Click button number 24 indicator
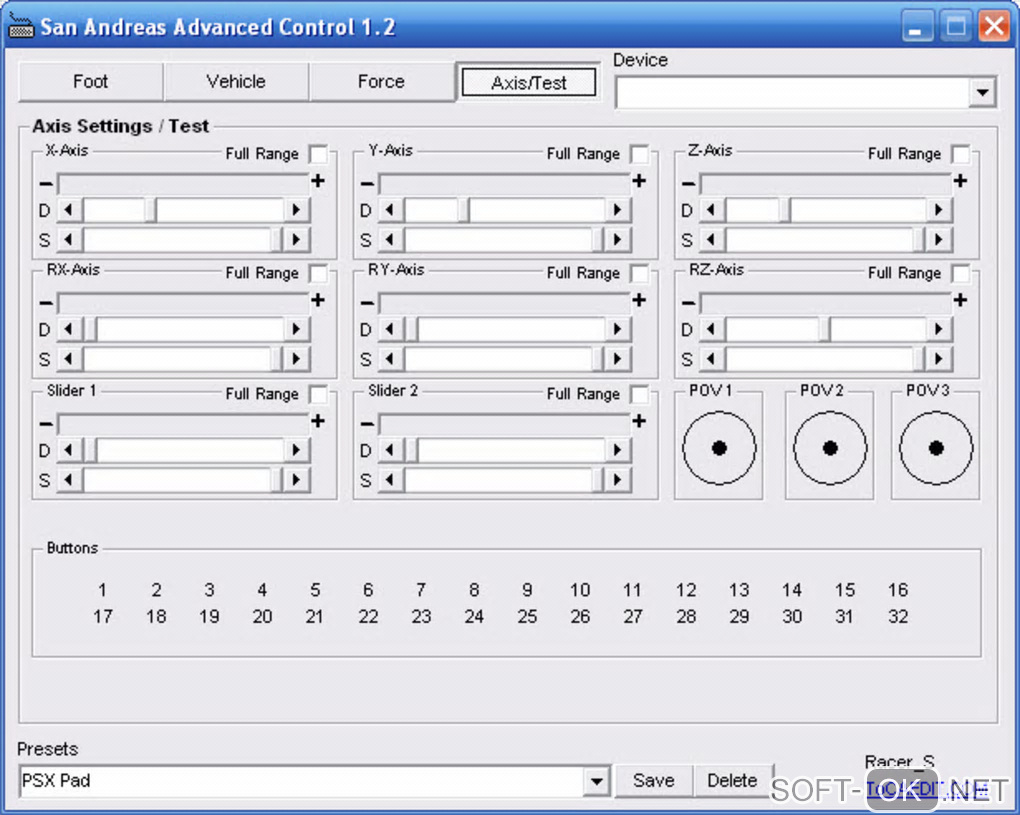Screen dimensions: 1020x815 474,617
